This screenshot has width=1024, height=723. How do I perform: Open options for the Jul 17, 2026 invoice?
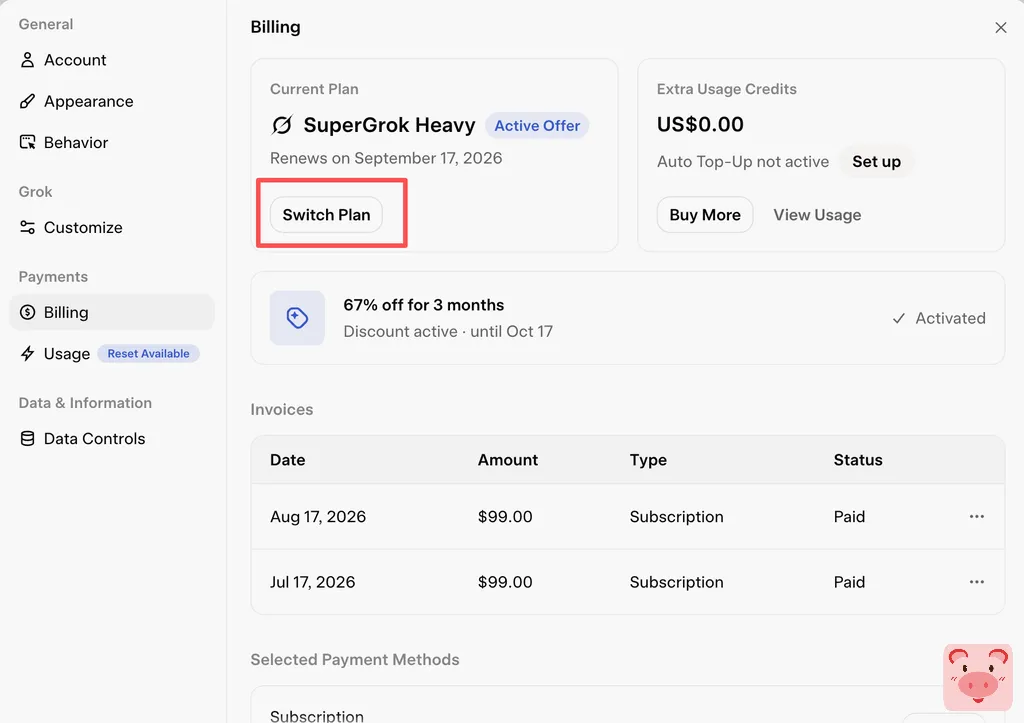coord(976,582)
